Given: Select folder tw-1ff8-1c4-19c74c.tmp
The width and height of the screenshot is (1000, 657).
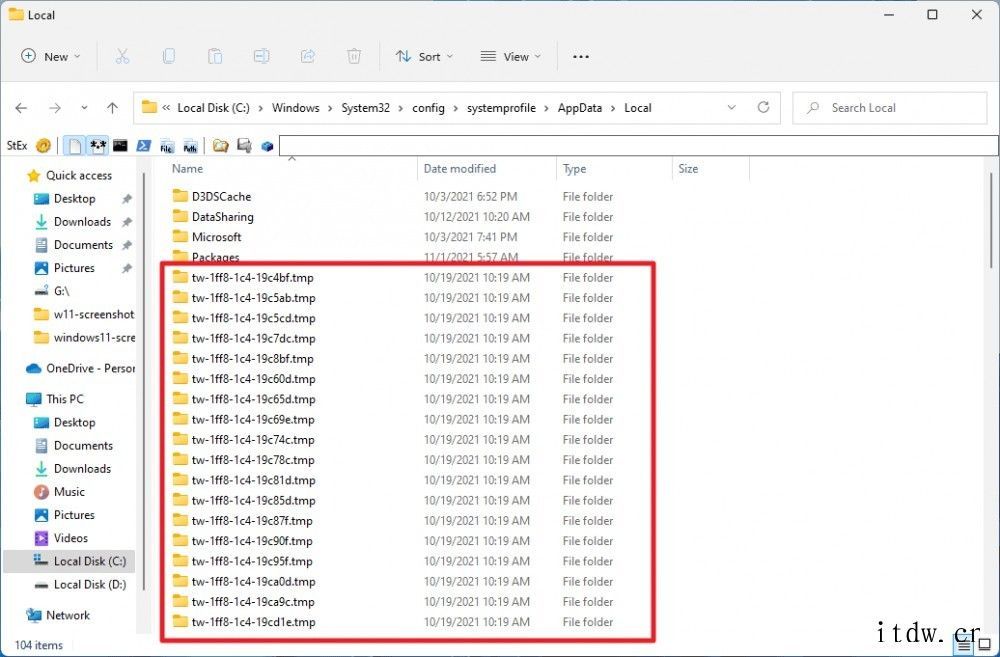Looking at the screenshot, I should (253, 439).
